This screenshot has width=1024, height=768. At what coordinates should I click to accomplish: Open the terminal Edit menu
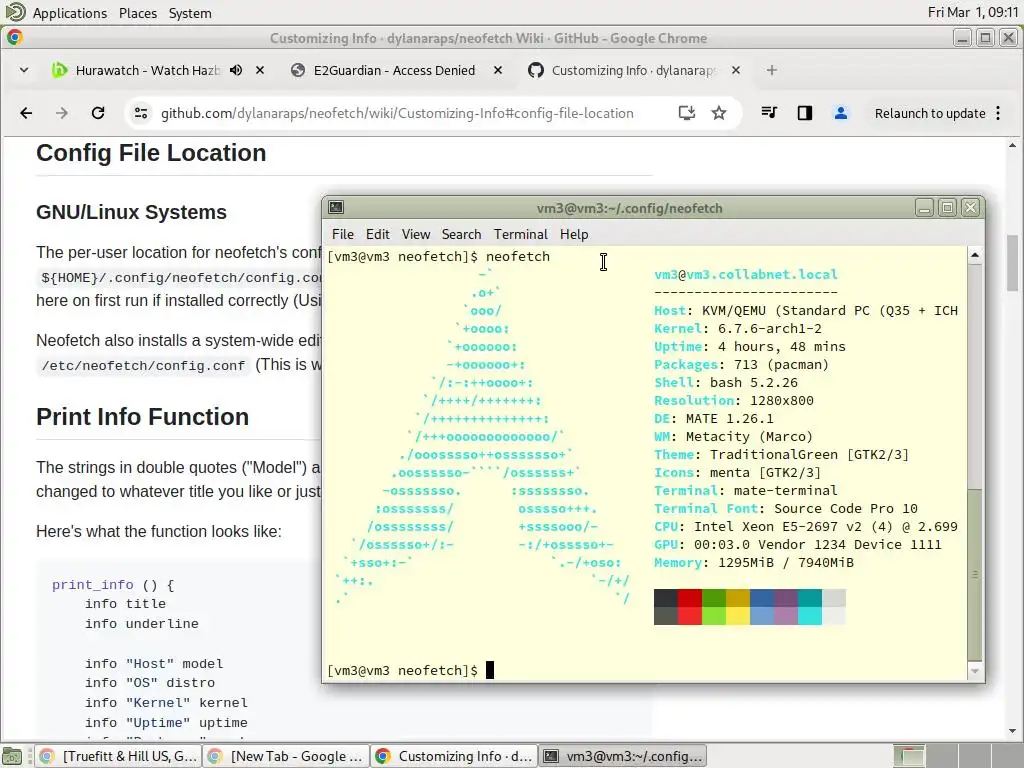pos(377,234)
